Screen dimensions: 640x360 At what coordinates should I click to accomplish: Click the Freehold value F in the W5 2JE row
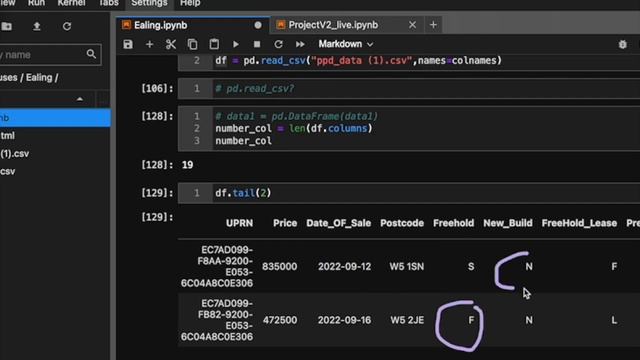point(471,320)
